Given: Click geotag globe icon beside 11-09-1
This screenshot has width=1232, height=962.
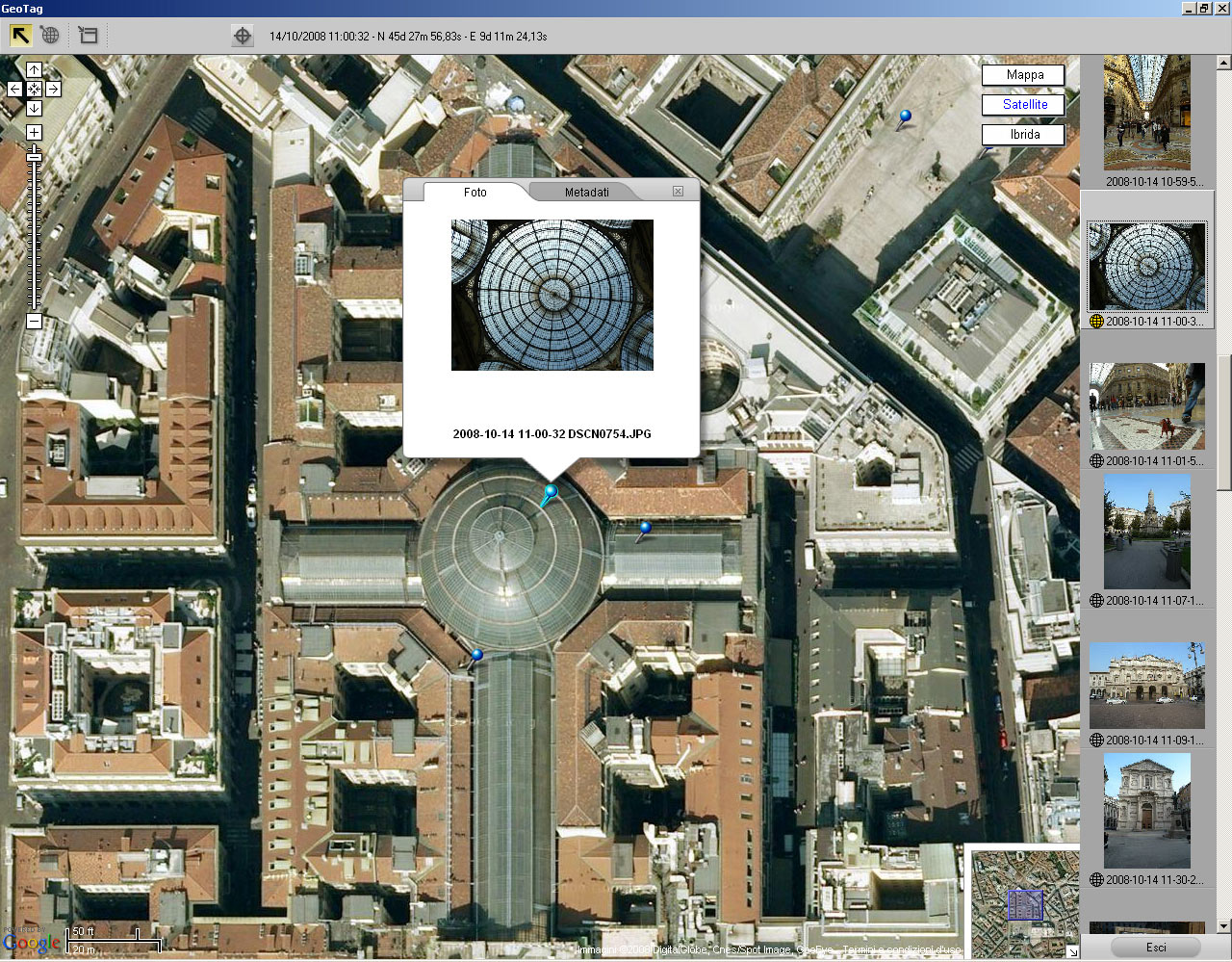Looking at the screenshot, I should (1096, 741).
